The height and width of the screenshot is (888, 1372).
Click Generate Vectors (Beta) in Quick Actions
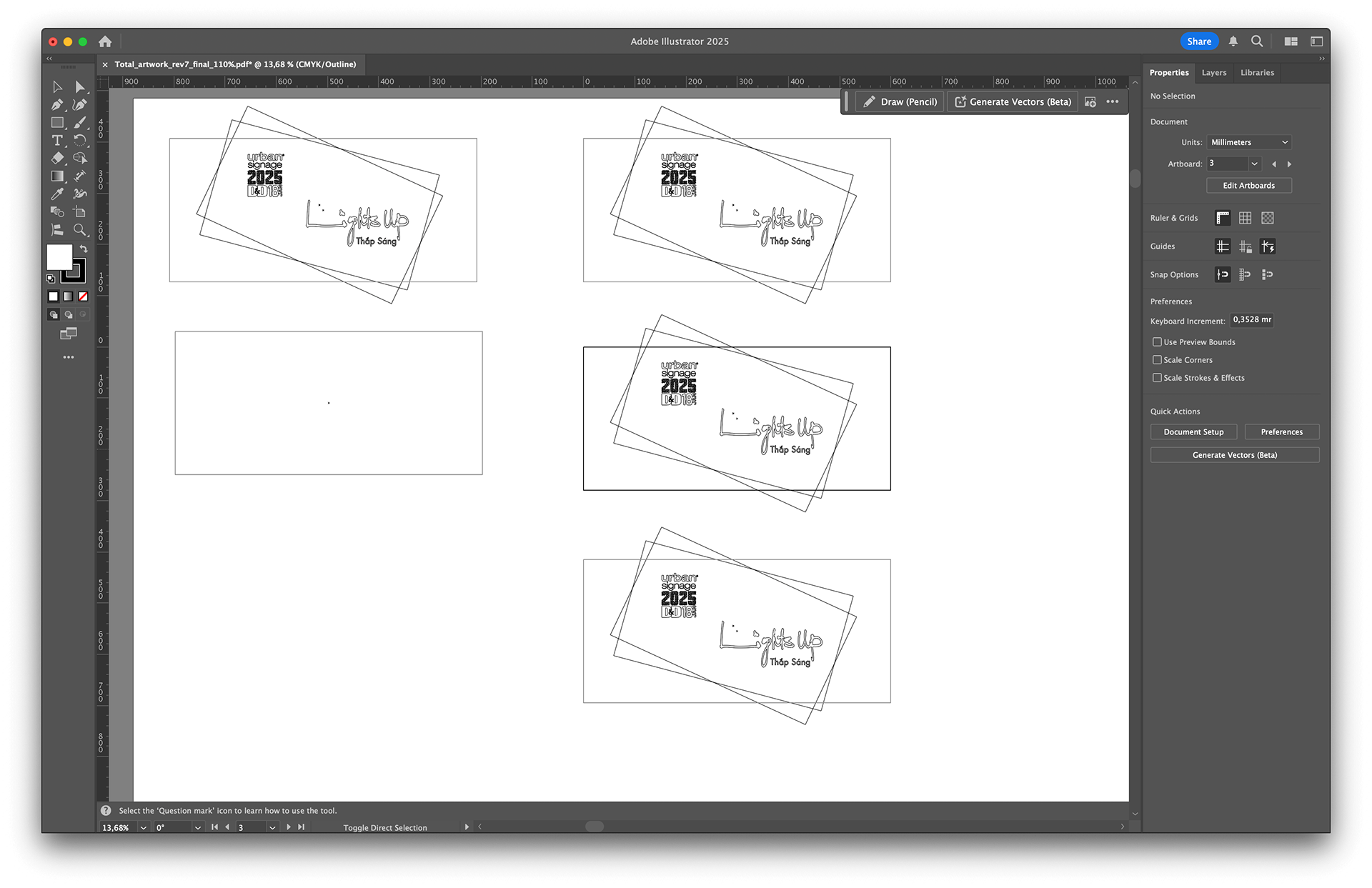1235,455
